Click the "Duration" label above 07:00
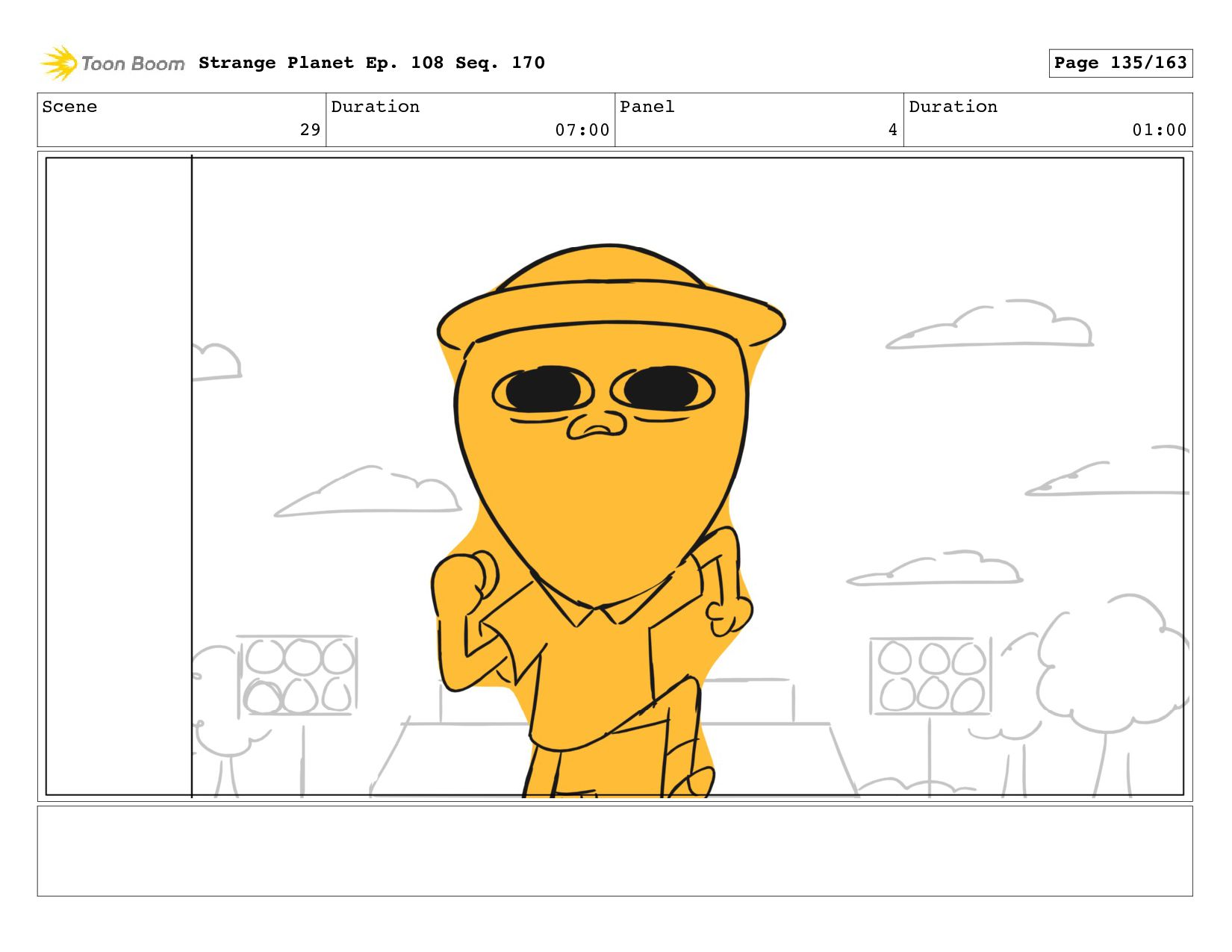Screen dimensions: 1232x952 pos(376,107)
